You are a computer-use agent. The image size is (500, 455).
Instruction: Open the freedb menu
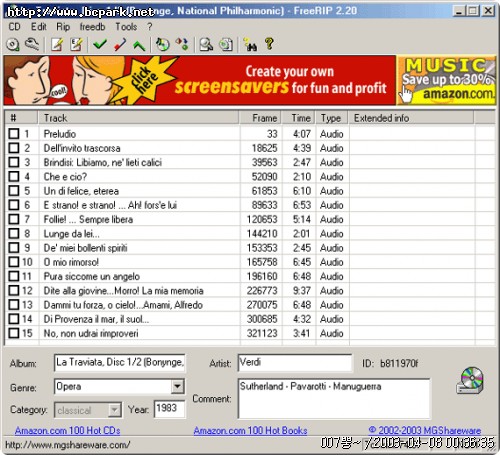[92, 27]
